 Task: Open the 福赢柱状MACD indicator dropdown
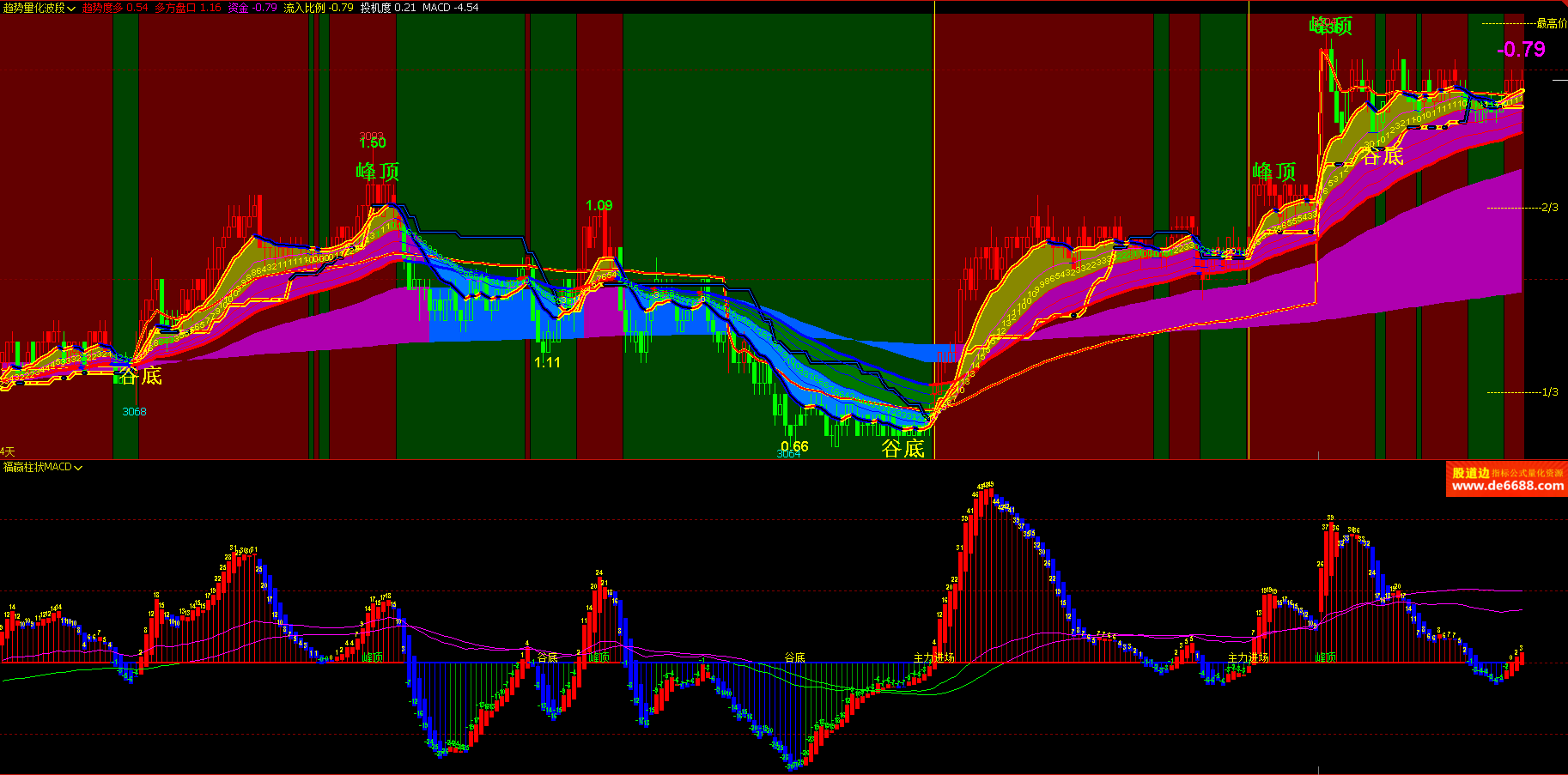(43, 467)
